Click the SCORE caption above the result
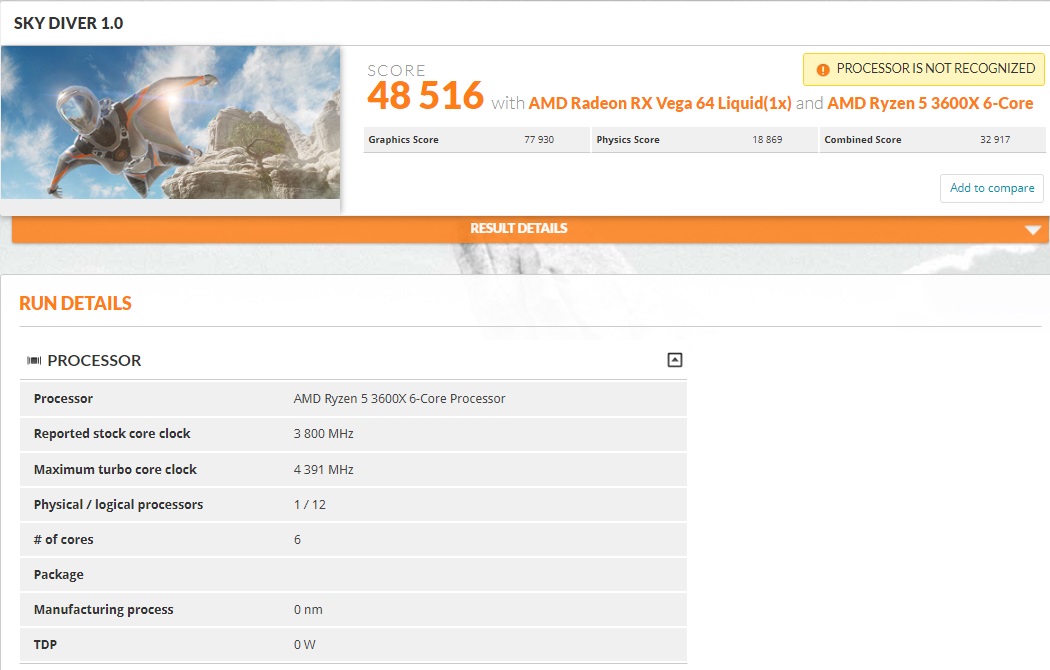Image resolution: width=1050 pixels, height=670 pixels. [x=396, y=70]
